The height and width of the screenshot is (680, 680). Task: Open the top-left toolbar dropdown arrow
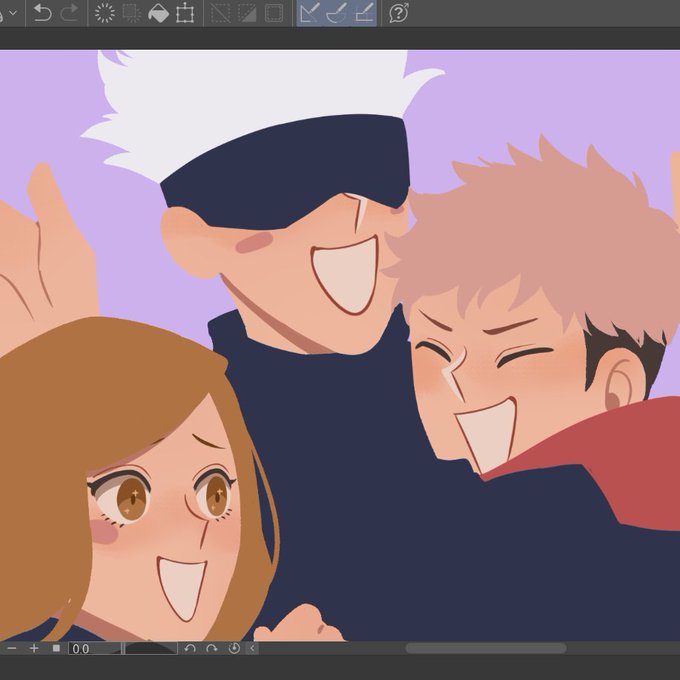[13, 13]
